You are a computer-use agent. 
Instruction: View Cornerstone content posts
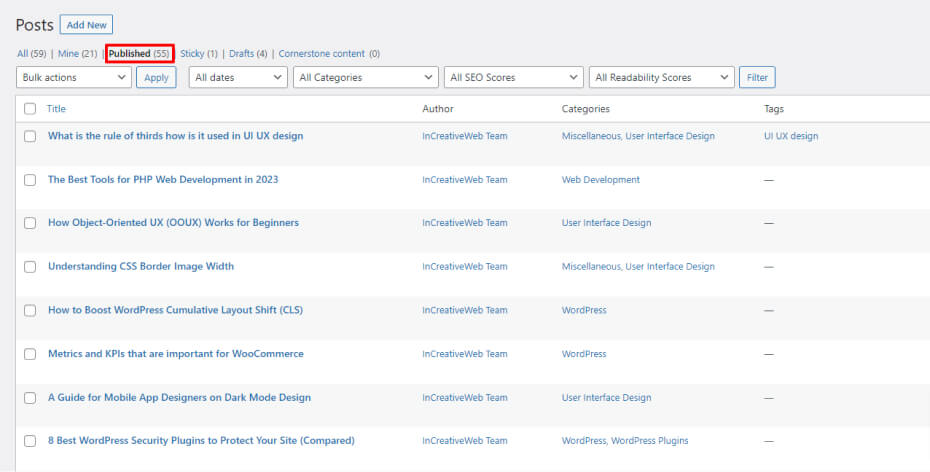(x=322, y=53)
